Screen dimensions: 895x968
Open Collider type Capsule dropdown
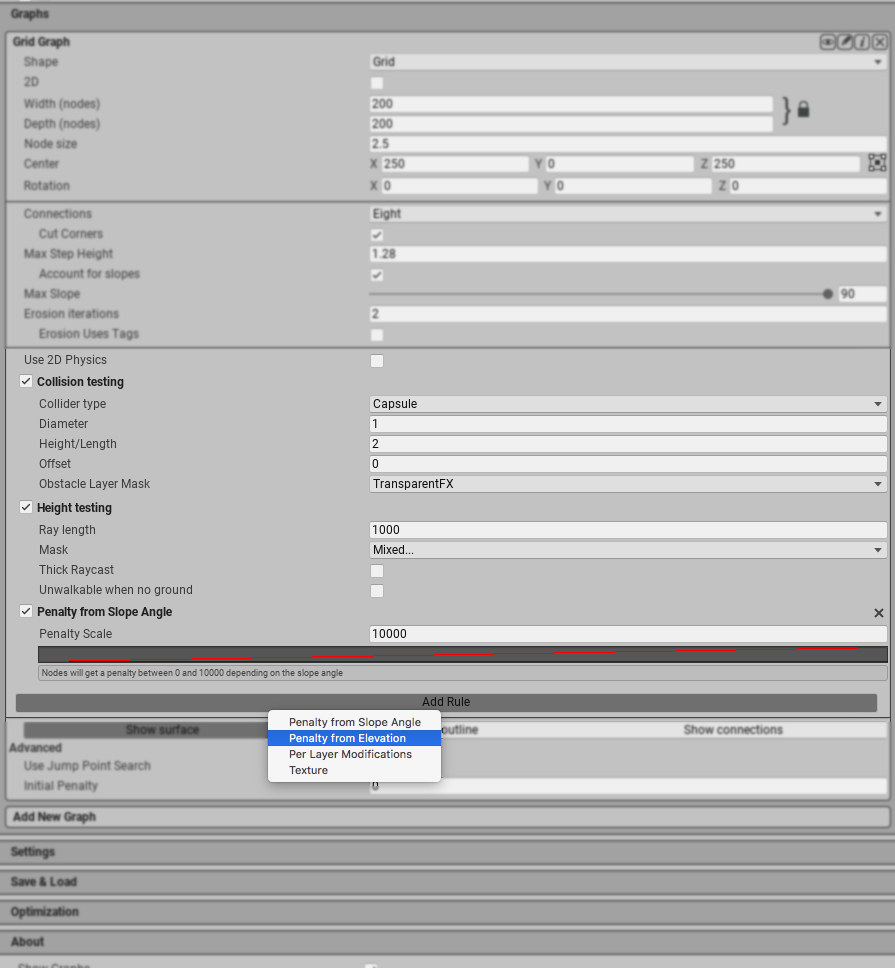coord(627,404)
